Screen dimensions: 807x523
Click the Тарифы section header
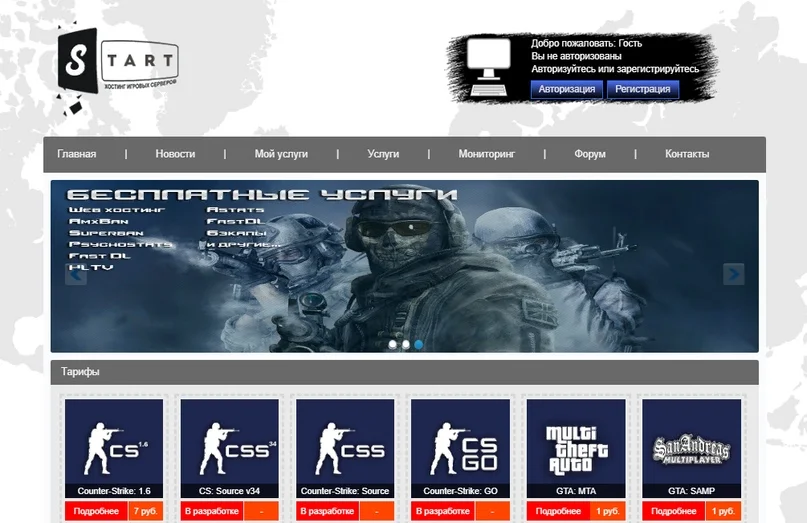click(405, 372)
